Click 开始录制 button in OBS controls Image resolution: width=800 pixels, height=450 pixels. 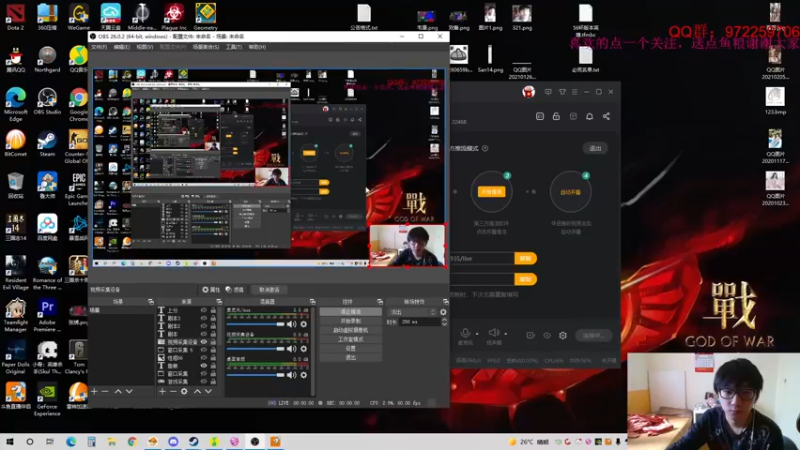351,321
